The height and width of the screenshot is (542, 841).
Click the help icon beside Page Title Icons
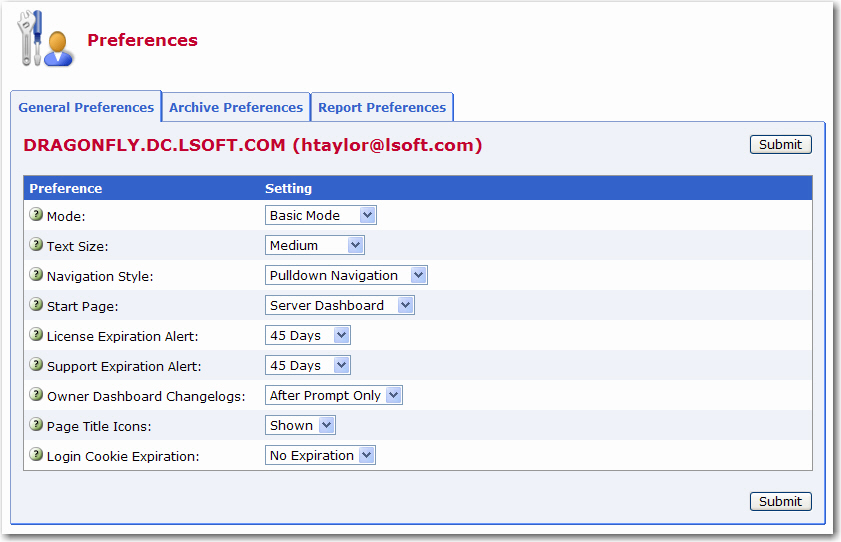point(36,425)
